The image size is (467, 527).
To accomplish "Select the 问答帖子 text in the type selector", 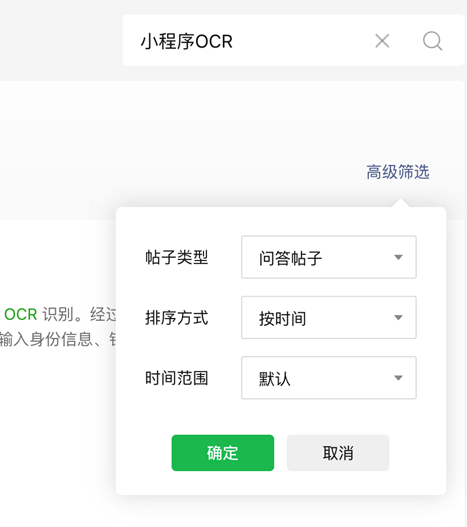I will [290, 258].
